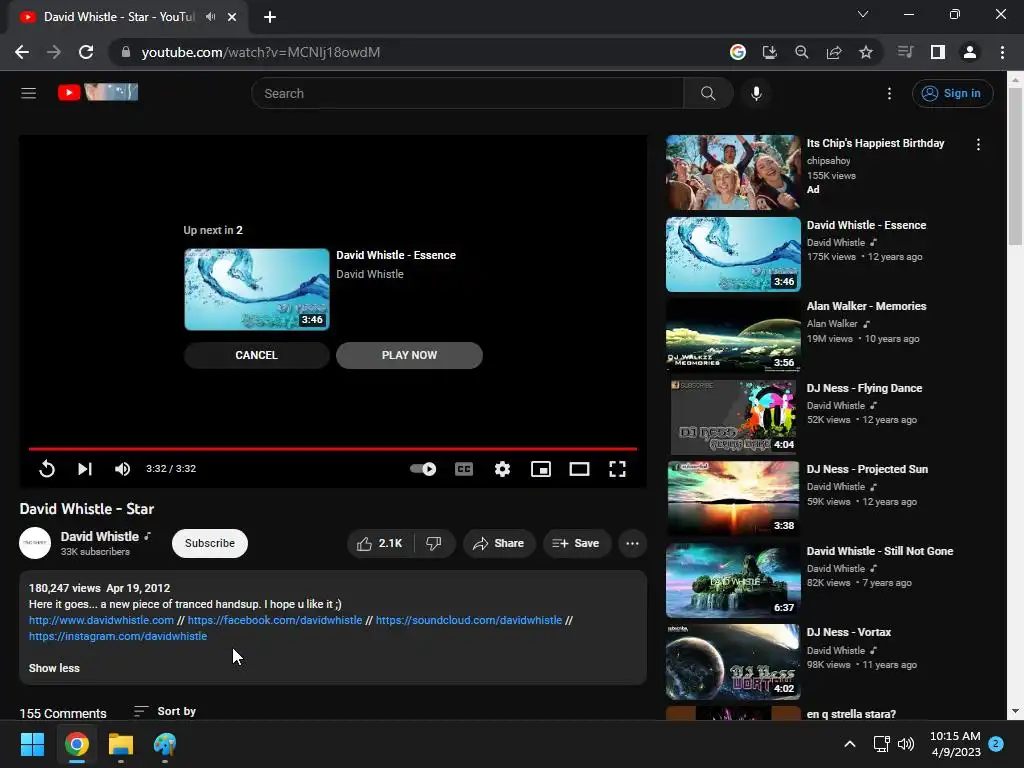This screenshot has height=768, width=1024.
Task: Replay the video with replay icon
Action: pyautogui.click(x=46, y=468)
